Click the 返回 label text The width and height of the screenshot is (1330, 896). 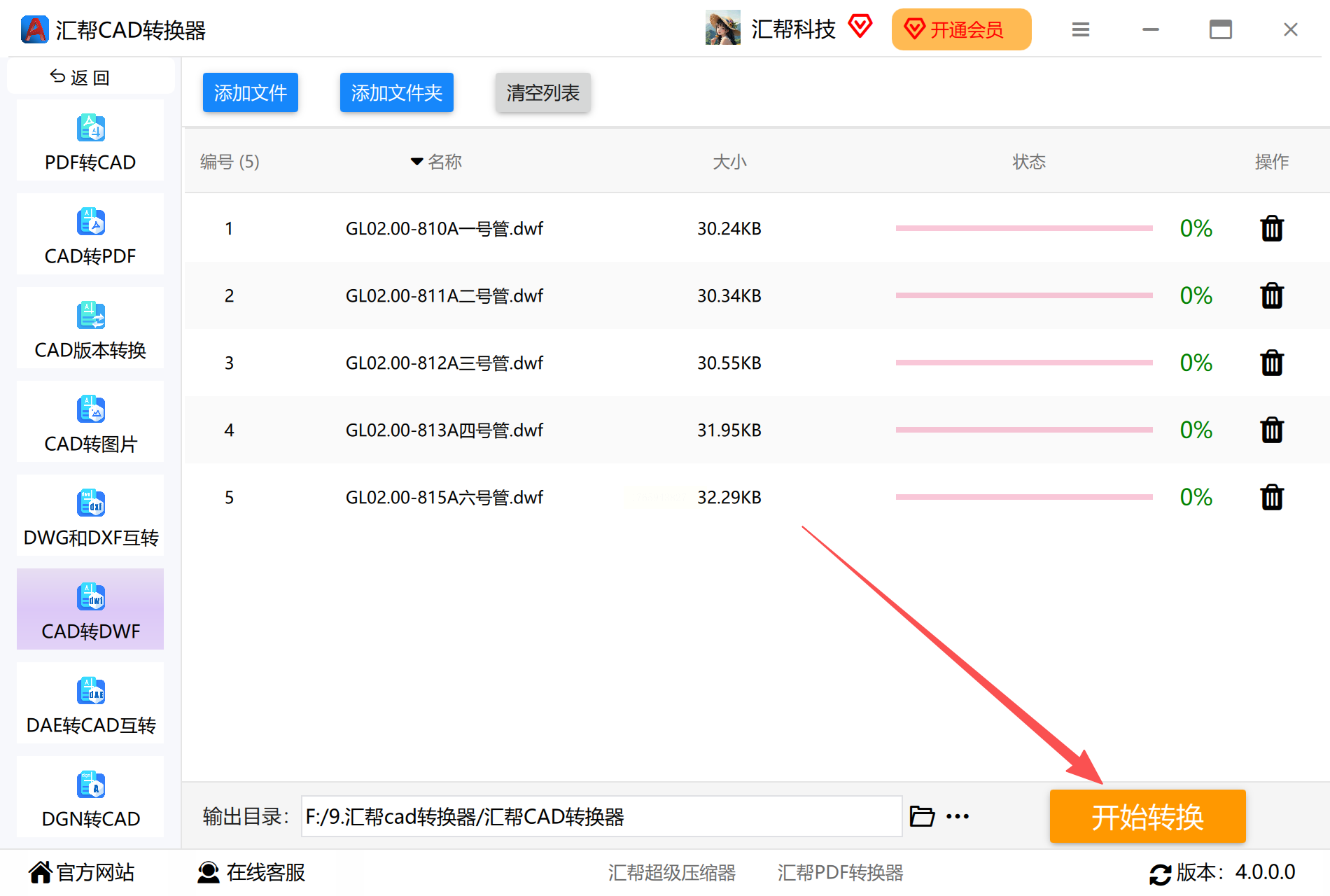pos(90,77)
